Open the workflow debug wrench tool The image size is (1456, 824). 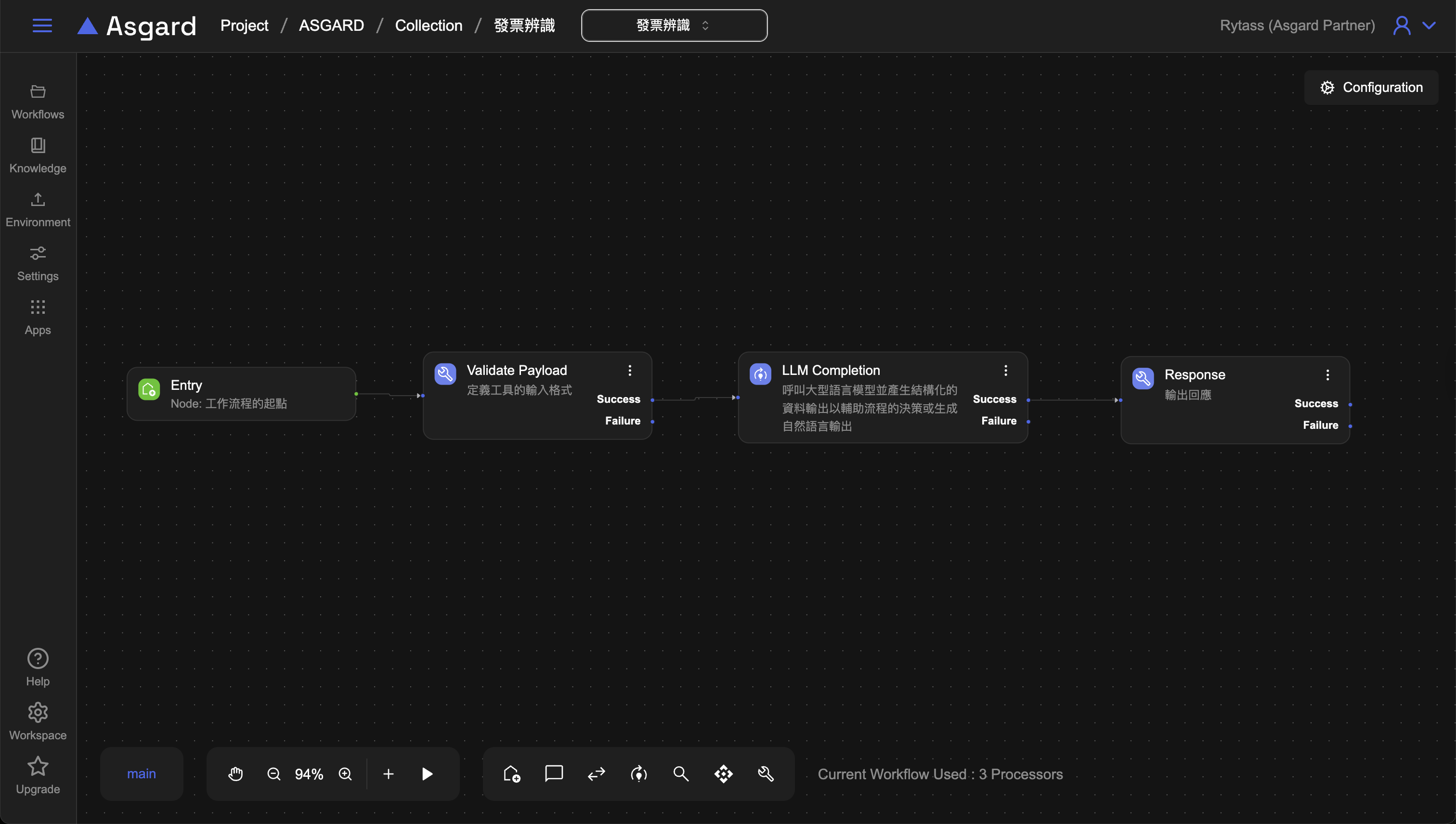pos(766,773)
